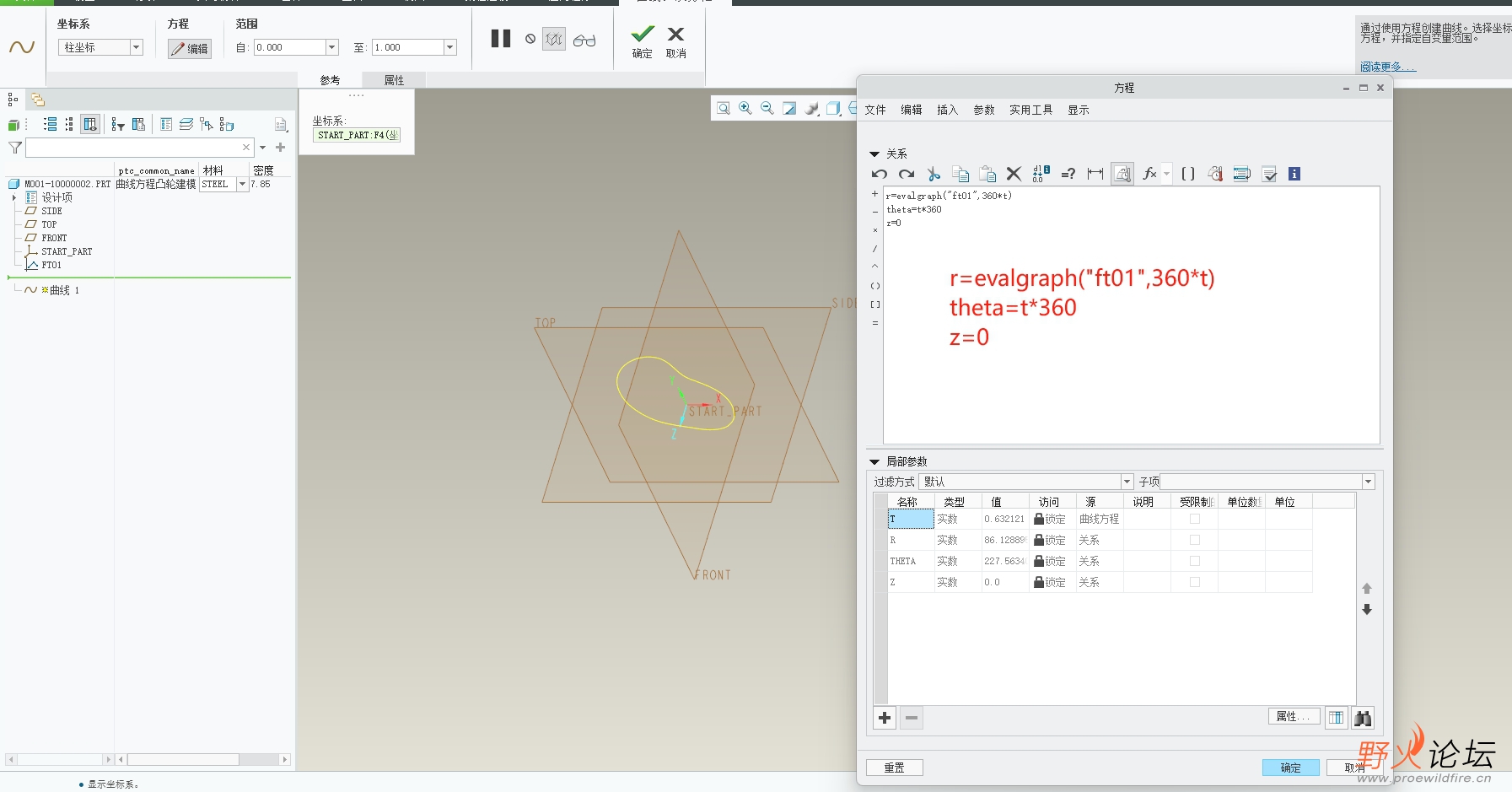Open the 实用工具 menu
Screen dimensions: 1512x792
point(1031,110)
